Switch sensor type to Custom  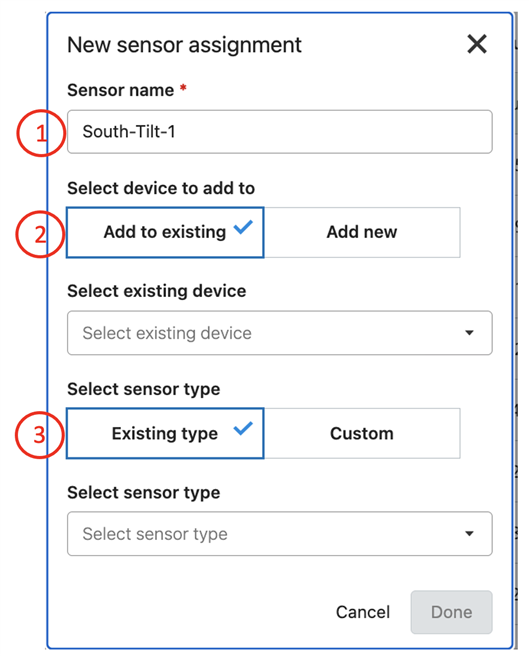coord(362,433)
